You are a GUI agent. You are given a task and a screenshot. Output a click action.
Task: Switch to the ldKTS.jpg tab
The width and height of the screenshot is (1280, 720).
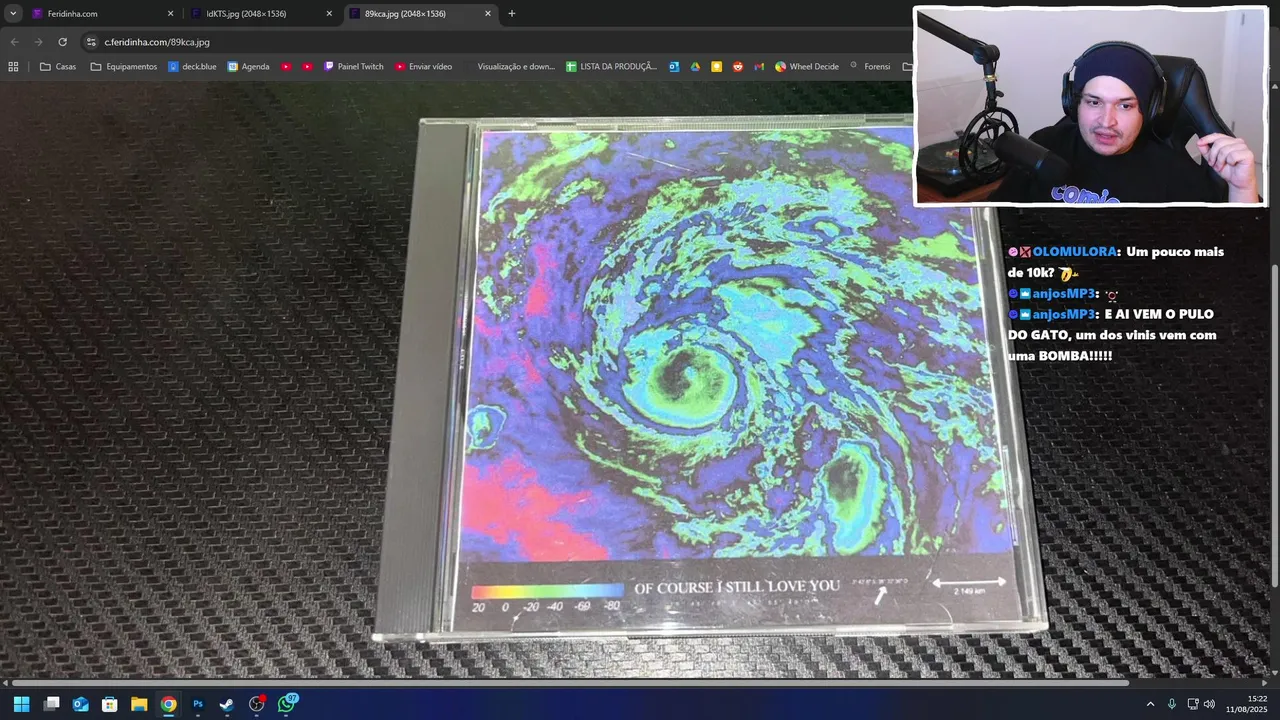262,14
